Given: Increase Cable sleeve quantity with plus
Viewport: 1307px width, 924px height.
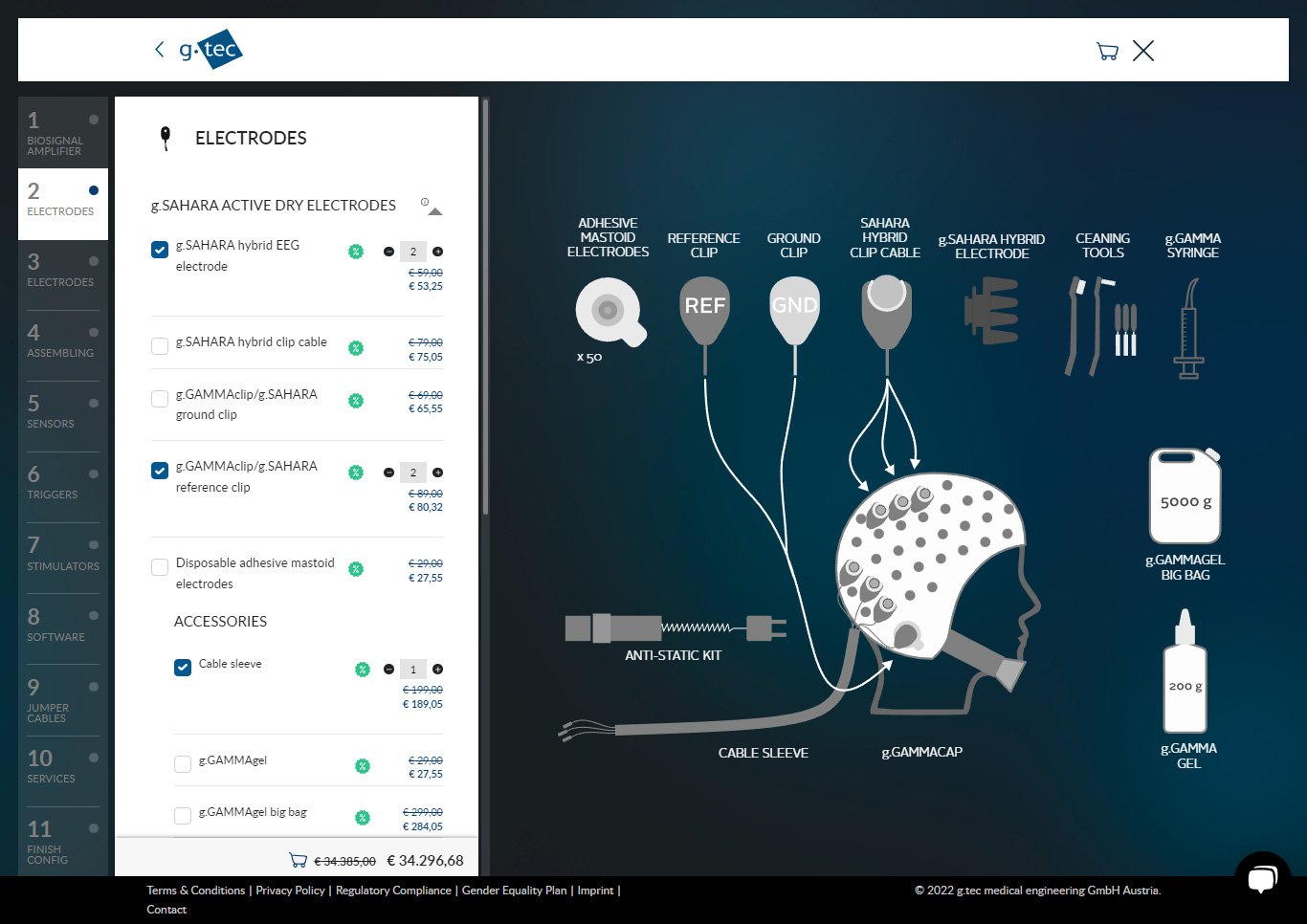Looking at the screenshot, I should coord(437,670).
